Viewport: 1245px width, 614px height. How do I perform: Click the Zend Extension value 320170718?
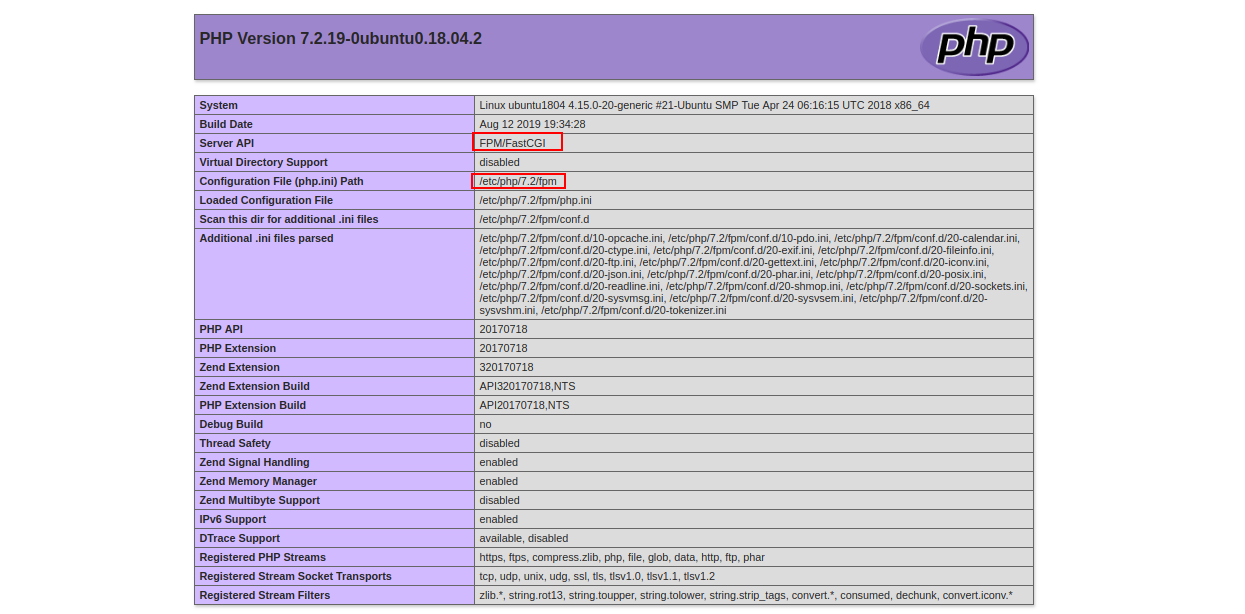(506, 367)
